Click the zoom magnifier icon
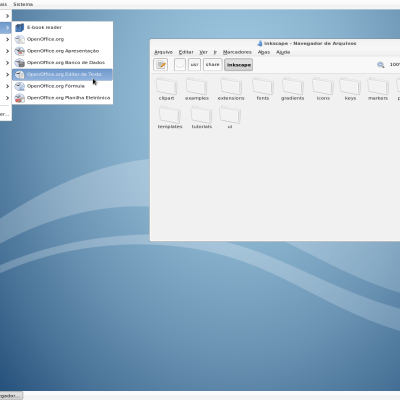This screenshot has width=400, height=400. coord(381,65)
